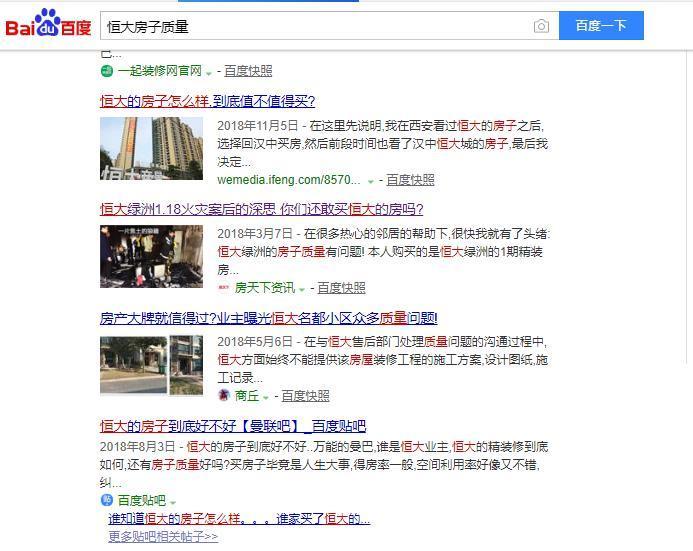Open 百度快照 beside 一起装修网官网
Image resolution: width=693 pixels, height=551 pixels.
[248, 71]
